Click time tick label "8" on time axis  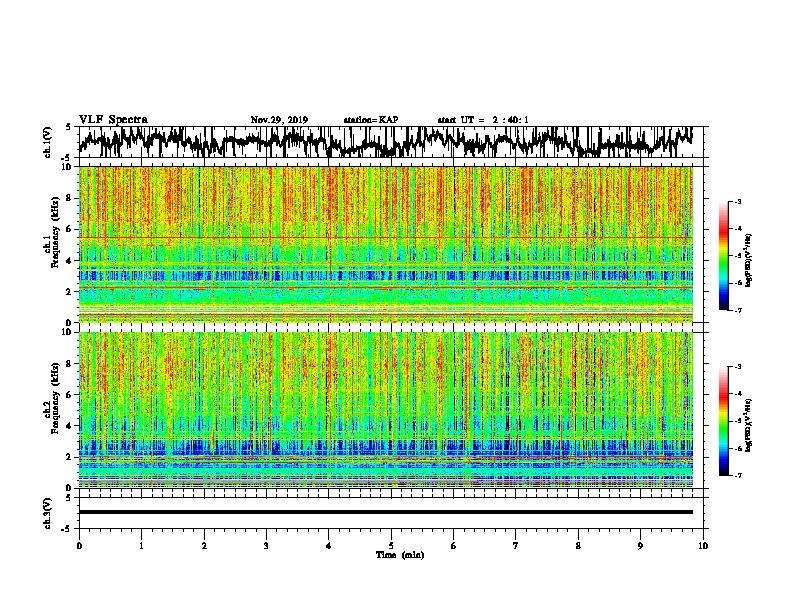tap(578, 546)
